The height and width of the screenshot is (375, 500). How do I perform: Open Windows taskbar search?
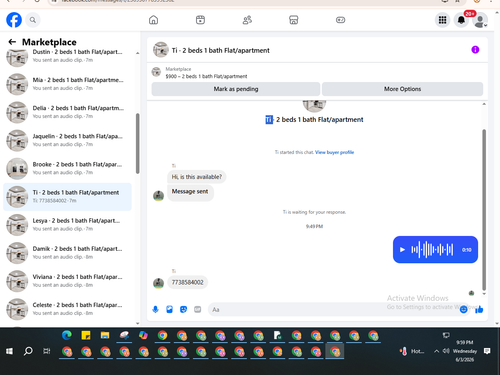tap(28, 351)
